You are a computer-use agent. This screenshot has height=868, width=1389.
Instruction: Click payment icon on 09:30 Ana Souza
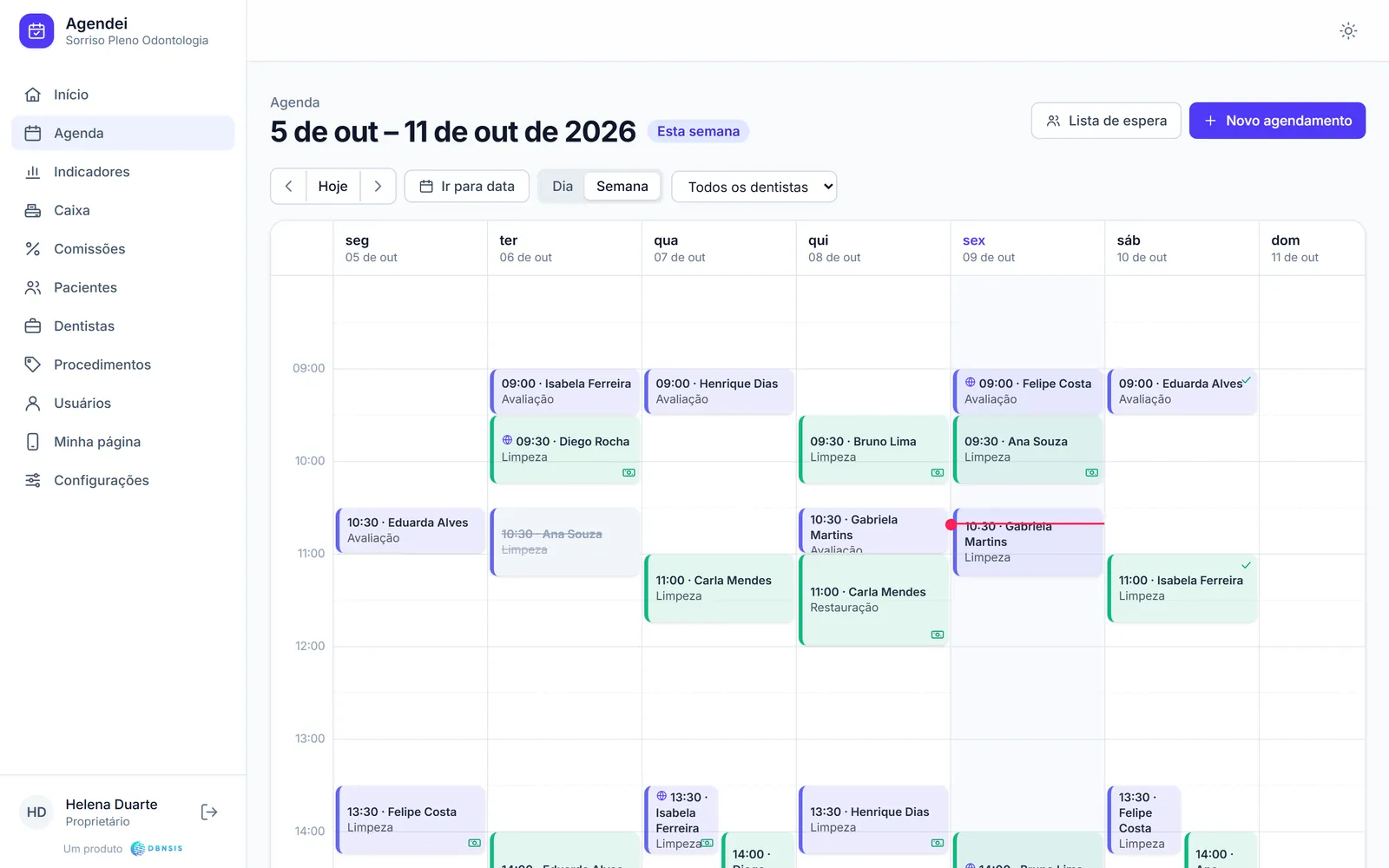[1092, 473]
